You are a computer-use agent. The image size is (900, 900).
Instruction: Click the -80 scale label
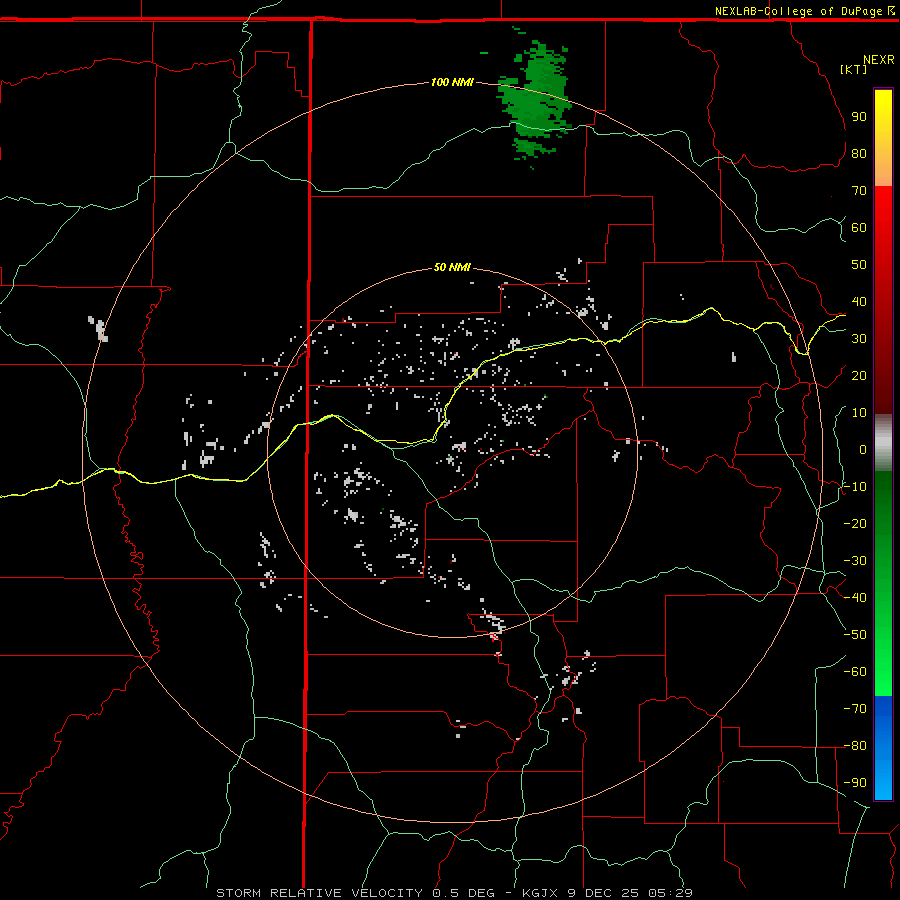tap(855, 746)
